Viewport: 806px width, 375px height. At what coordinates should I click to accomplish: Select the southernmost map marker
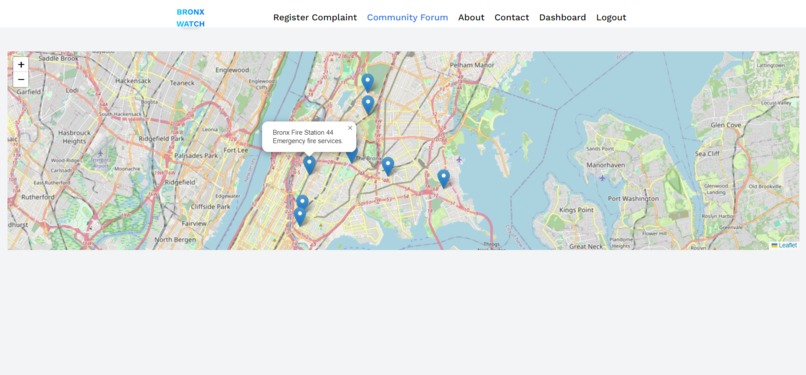click(300, 216)
